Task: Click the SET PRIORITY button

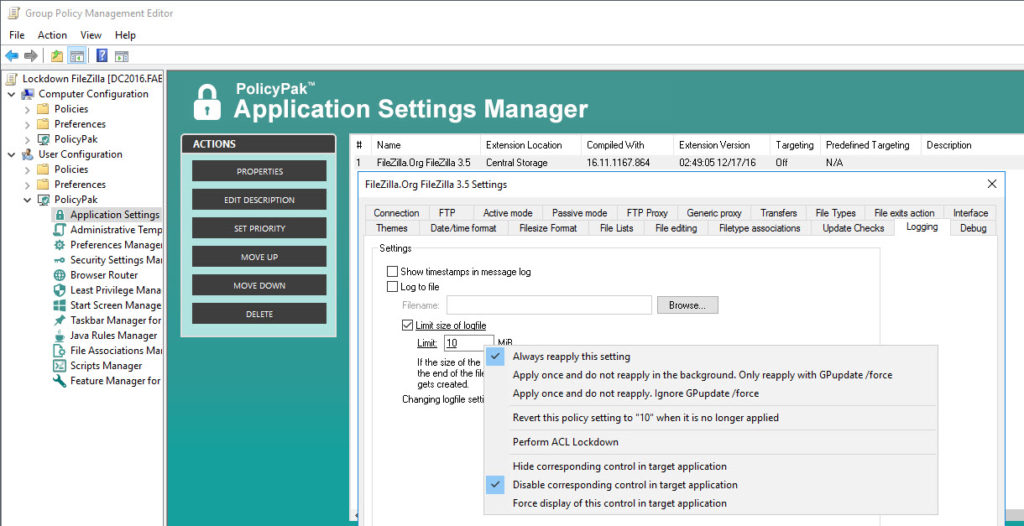Action: pos(259,228)
